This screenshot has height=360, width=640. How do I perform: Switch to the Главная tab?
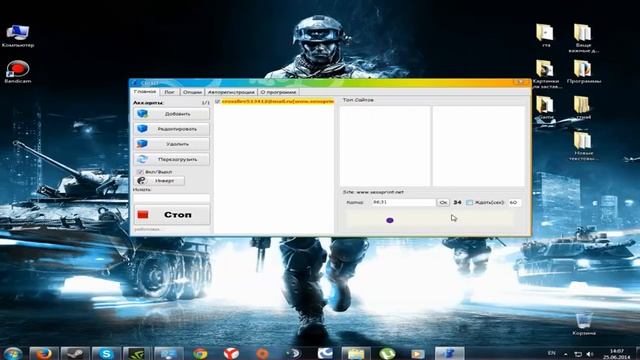(145, 92)
